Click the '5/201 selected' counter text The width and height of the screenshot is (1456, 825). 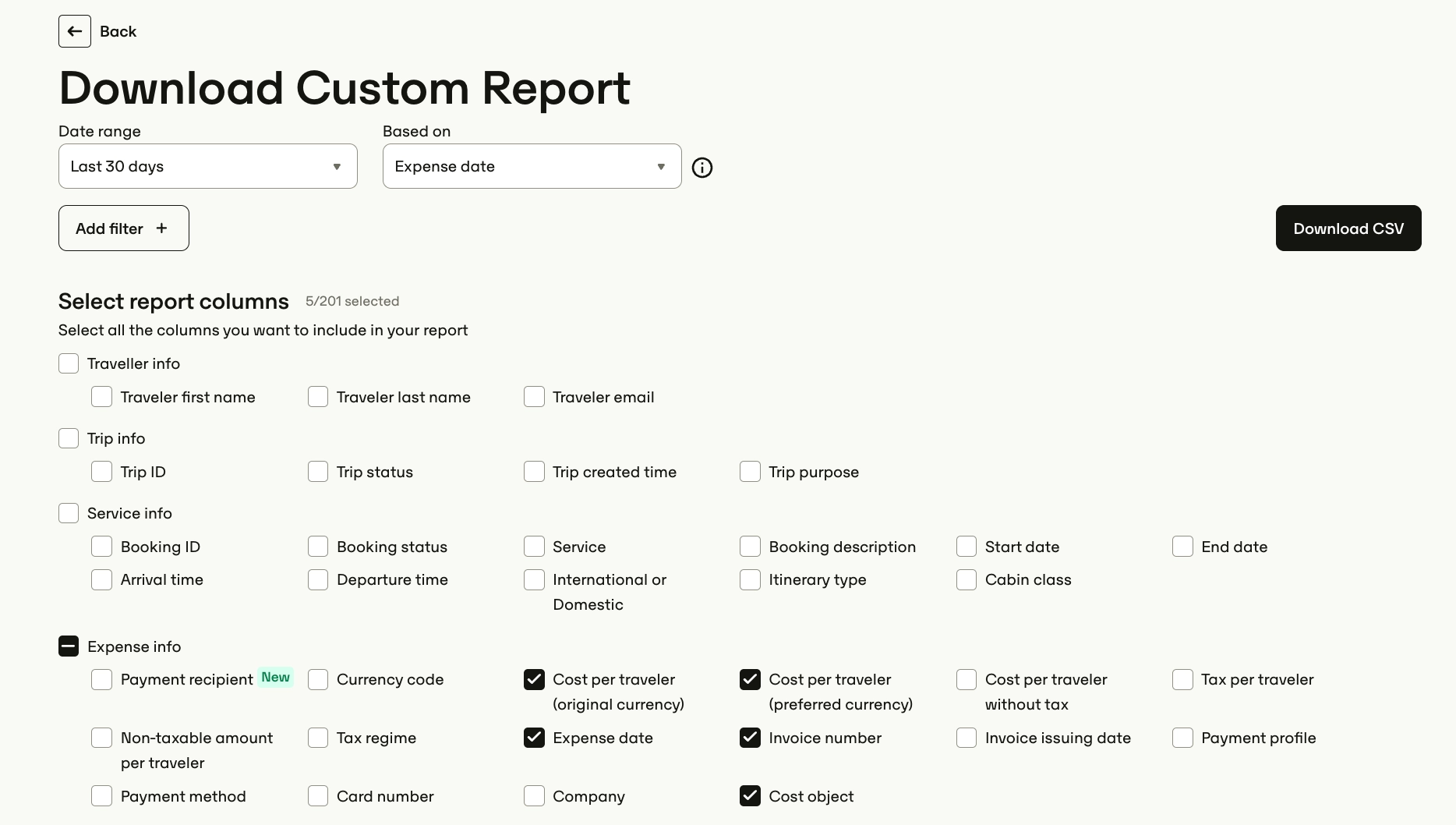coord(352,301)
